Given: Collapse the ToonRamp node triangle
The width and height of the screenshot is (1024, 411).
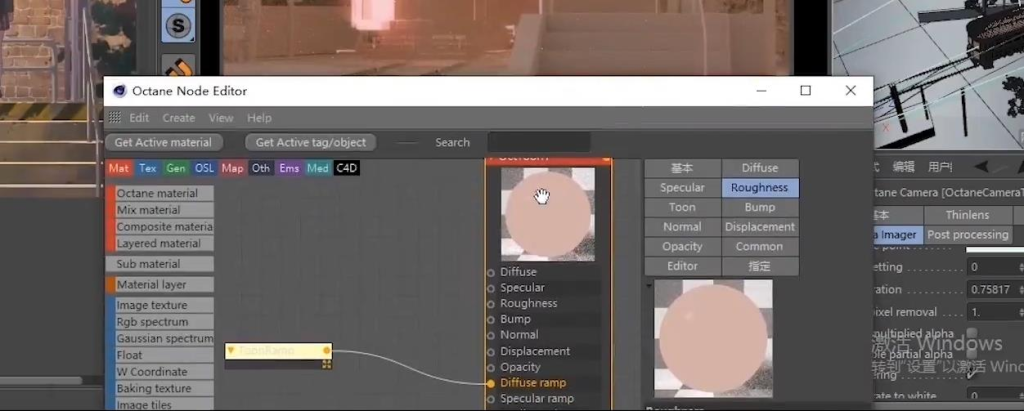Looking at the screenshot, I should 231,351.
